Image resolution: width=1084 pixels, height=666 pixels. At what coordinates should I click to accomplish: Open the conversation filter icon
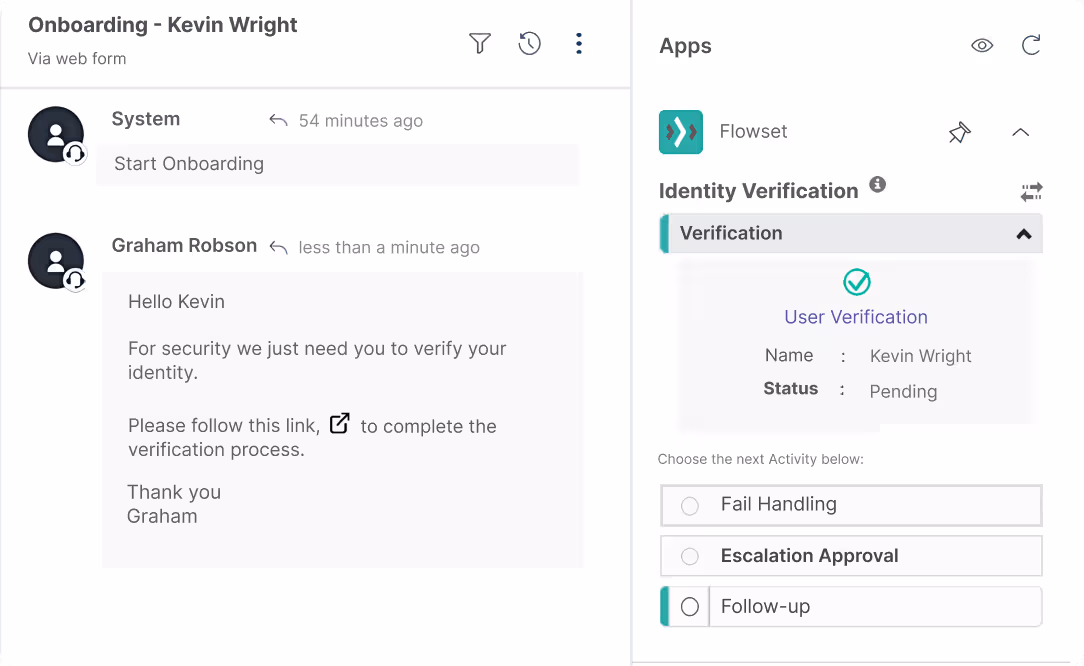tap(480, 43)
